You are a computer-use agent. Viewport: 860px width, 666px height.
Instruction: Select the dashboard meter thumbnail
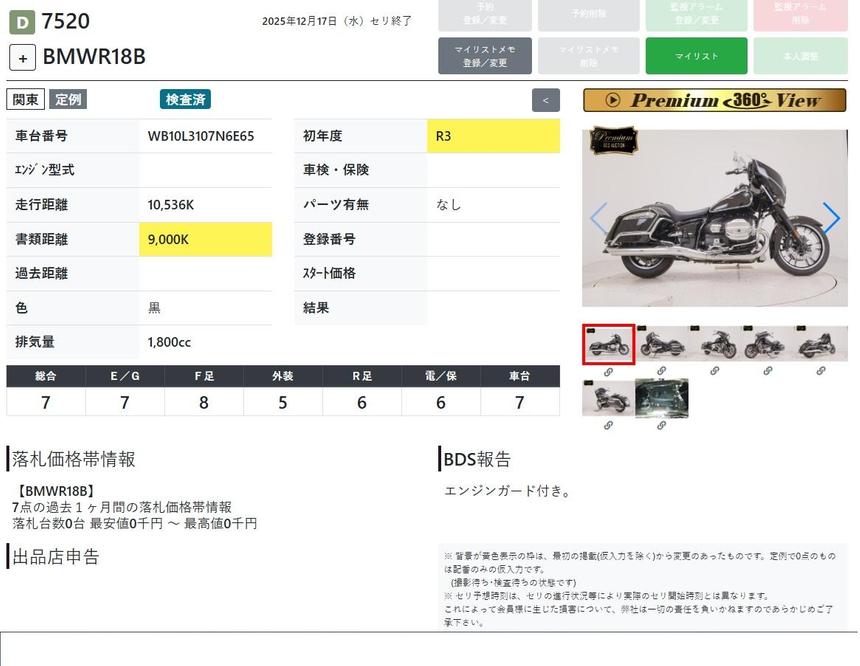point(661,398)
